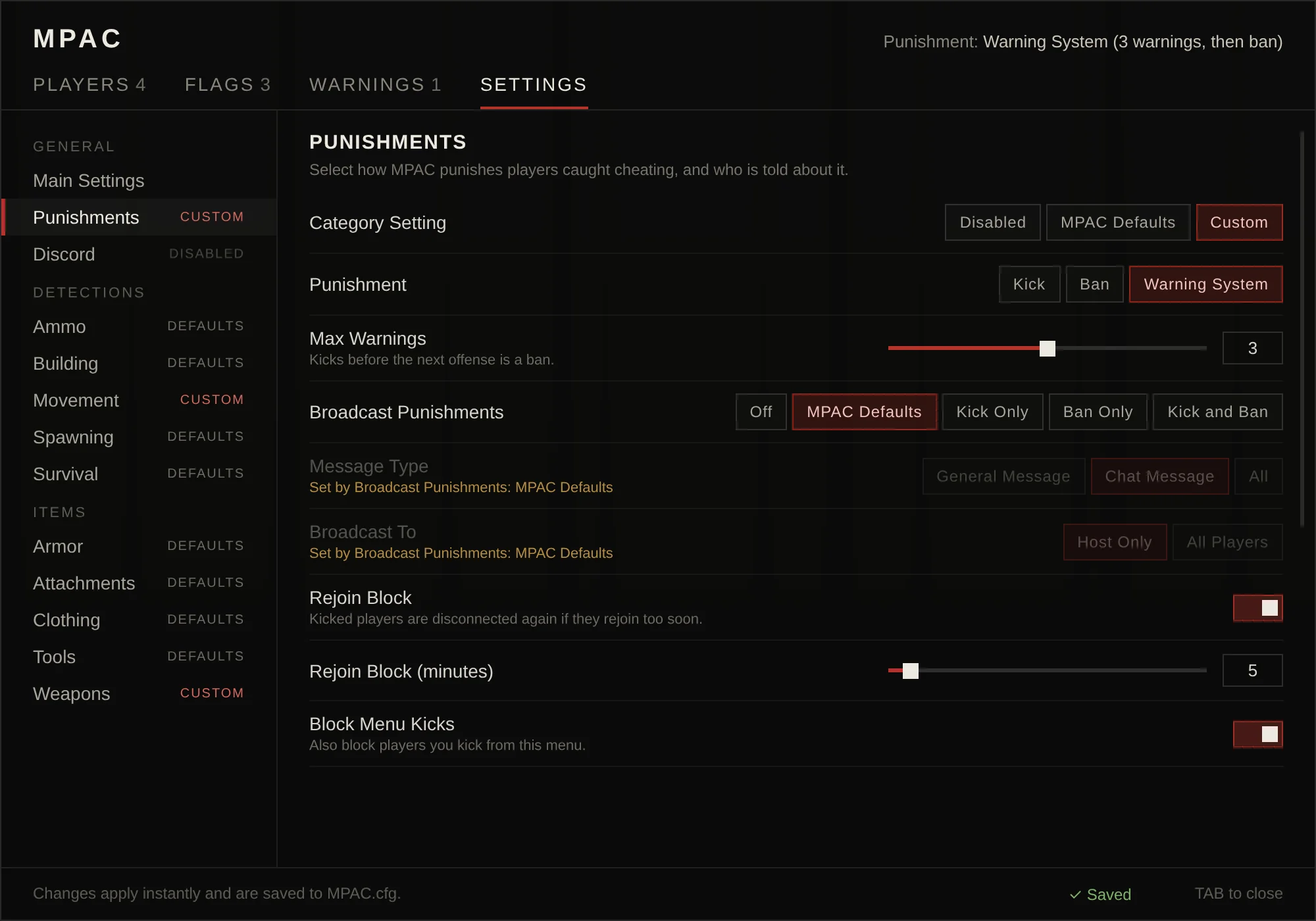Set Broadcast Punishments to MPAC Defaults
The height and width of the screenshot is (921, 1316).
point(864,412)
